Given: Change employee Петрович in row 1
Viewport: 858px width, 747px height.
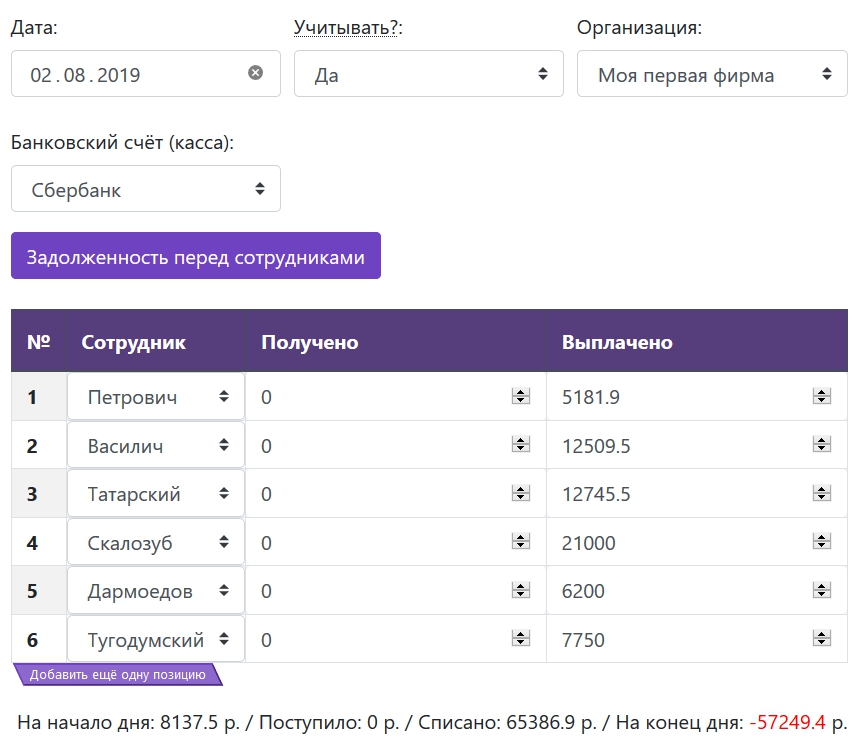Looking at the screenshot, I should 156,397.
